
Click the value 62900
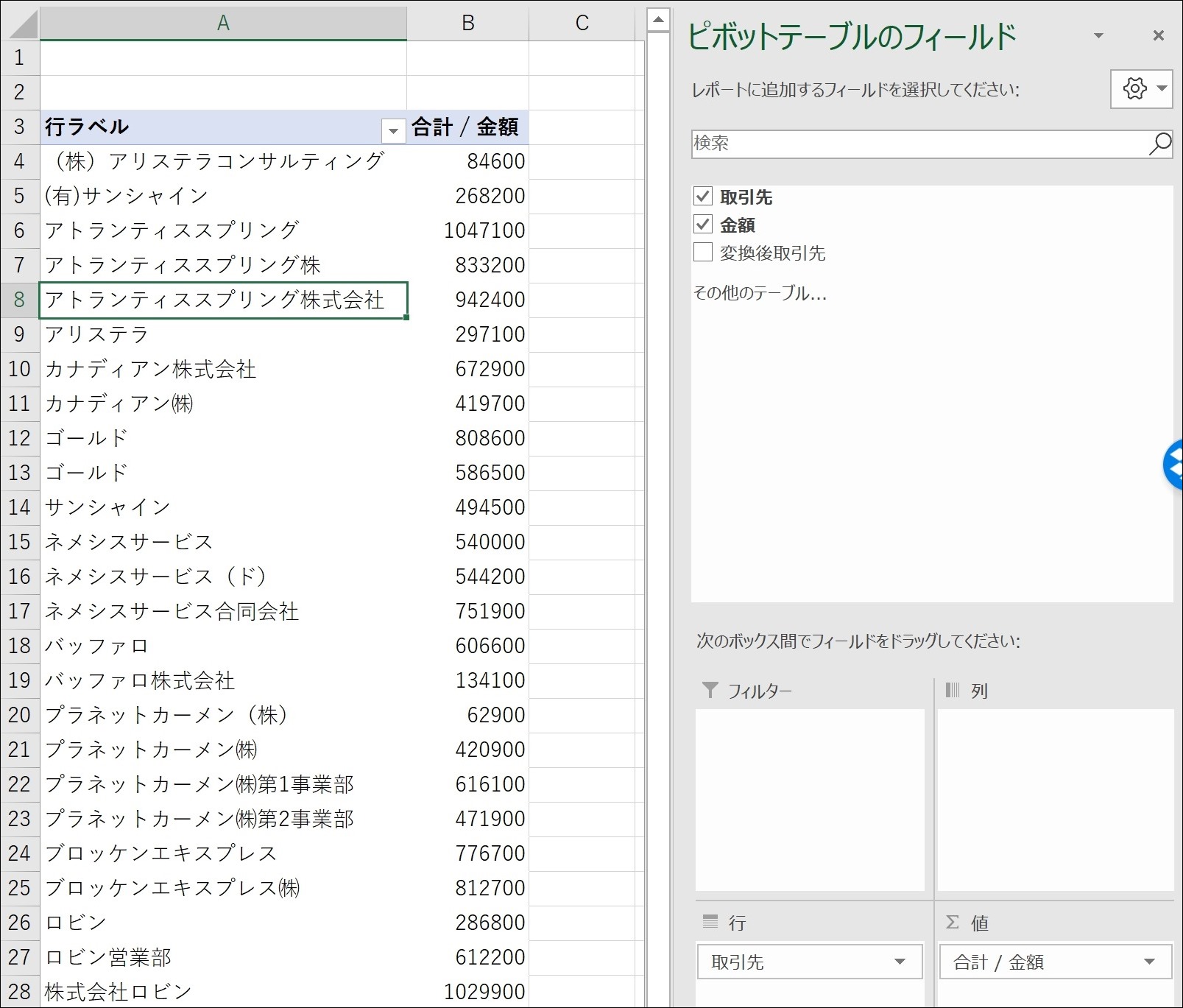pos(467,715)
